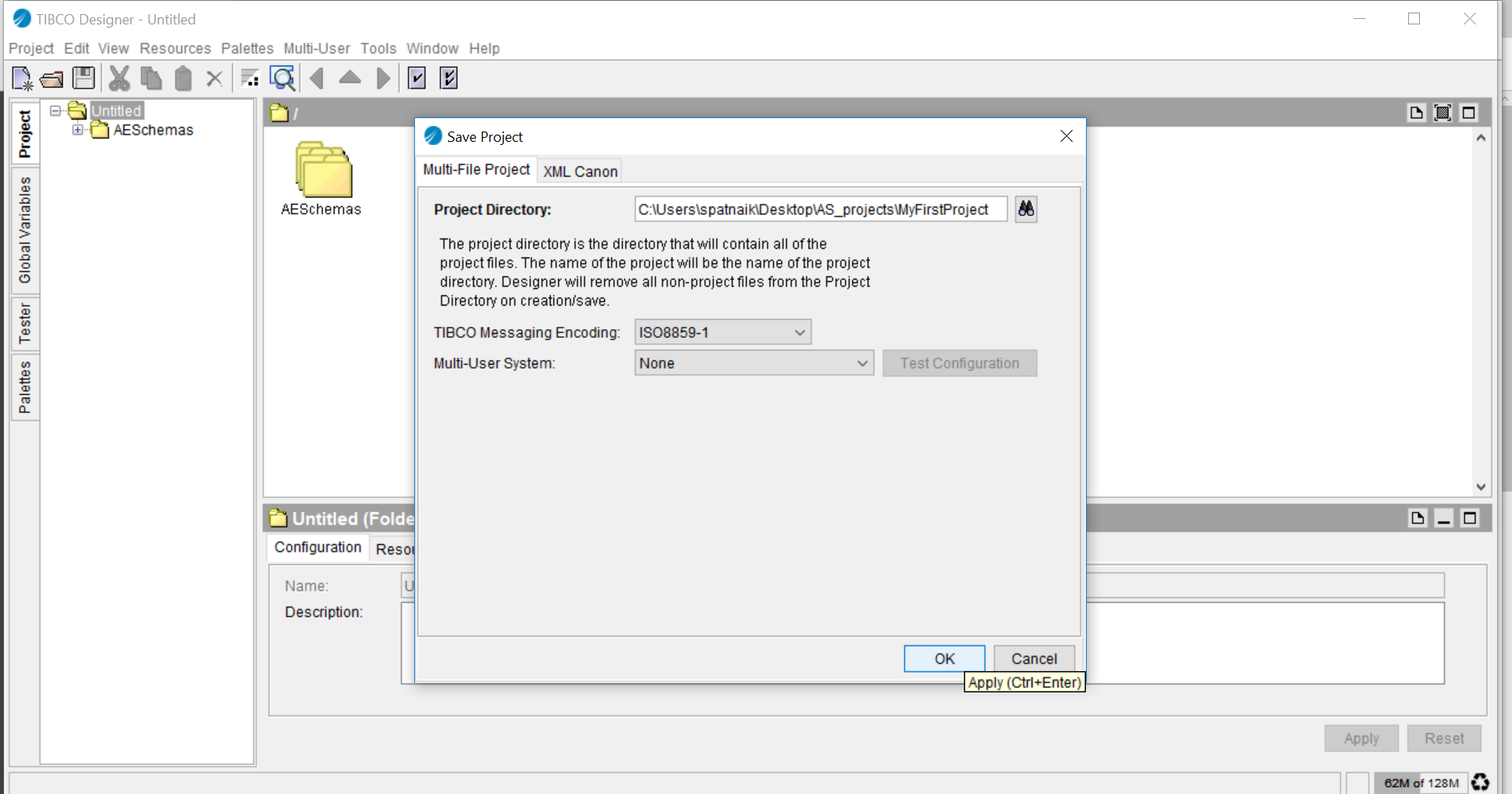Open the Resources menu
This screenshot has width=1512, height=794.
tap(175, 48)
